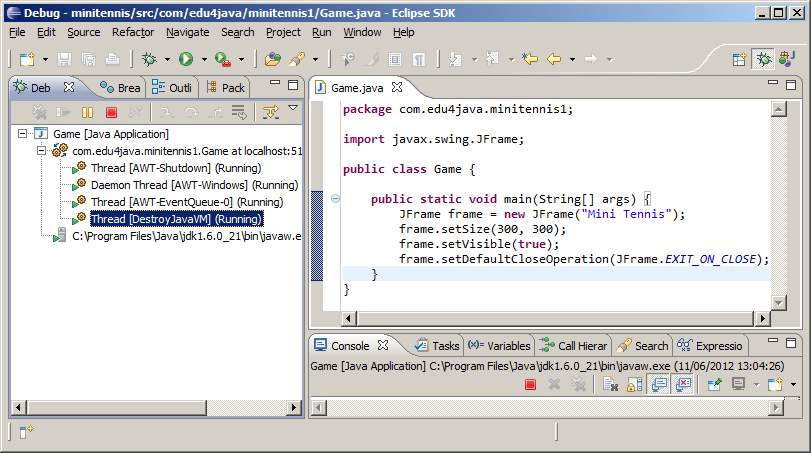This screenshot has width=811, height=453.
Task: Open the Refactor menu
Action: click(133, 32)
